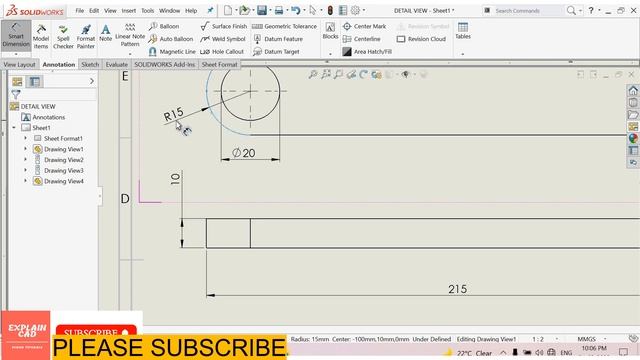Click the New document icon
Viewport: 640px width, 360px height.
228,11
